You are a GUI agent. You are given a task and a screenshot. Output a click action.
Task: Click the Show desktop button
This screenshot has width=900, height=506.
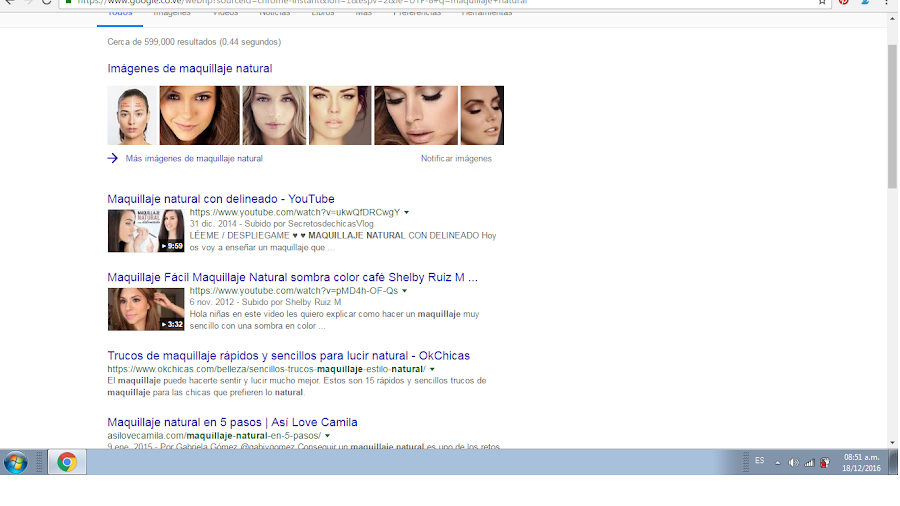pyautogui.click(x=893, y=462)
